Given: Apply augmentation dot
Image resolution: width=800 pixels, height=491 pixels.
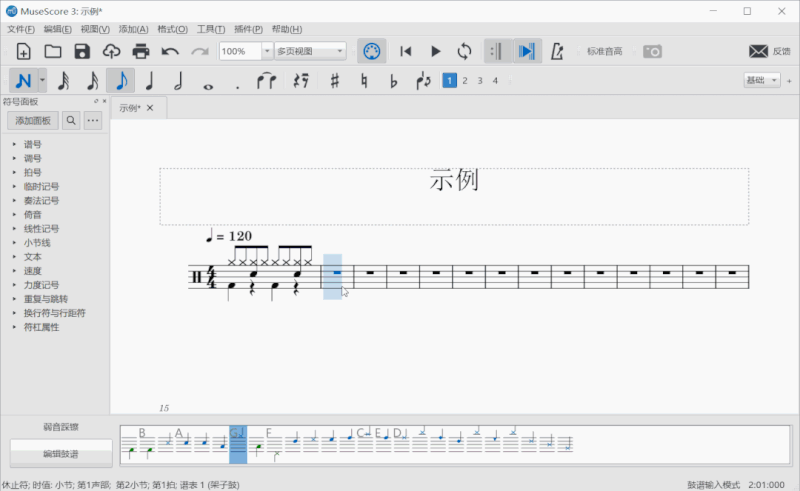Looking at the screenshot, I should (237, 87).
